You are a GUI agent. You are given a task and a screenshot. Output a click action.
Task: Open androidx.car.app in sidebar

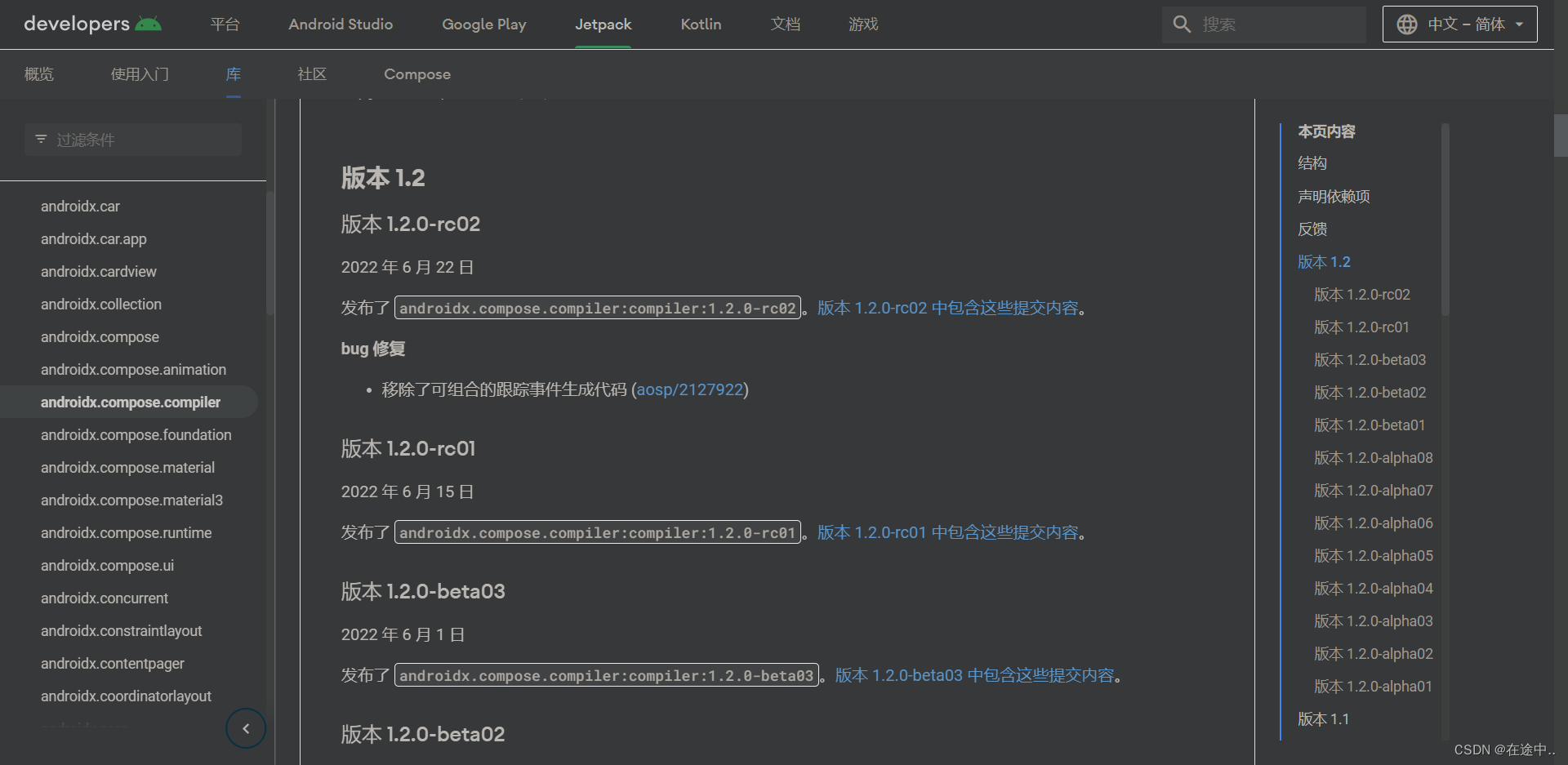pyautogui.click(x=94, y=239)
